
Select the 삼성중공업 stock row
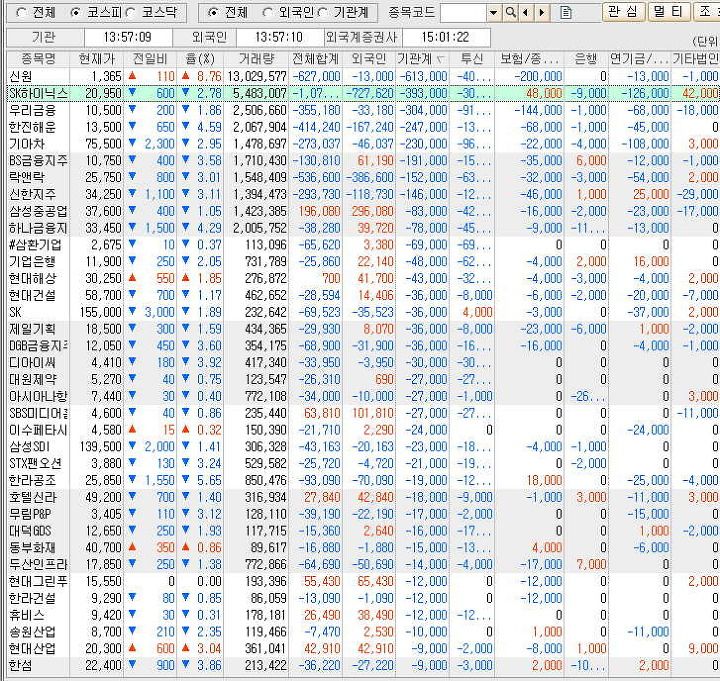363,211
